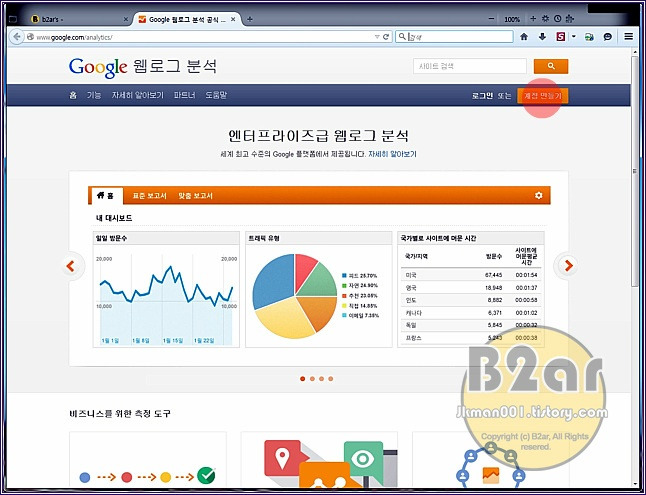
Task: Click the scrollbar down arrow
Action: [634, 484]
